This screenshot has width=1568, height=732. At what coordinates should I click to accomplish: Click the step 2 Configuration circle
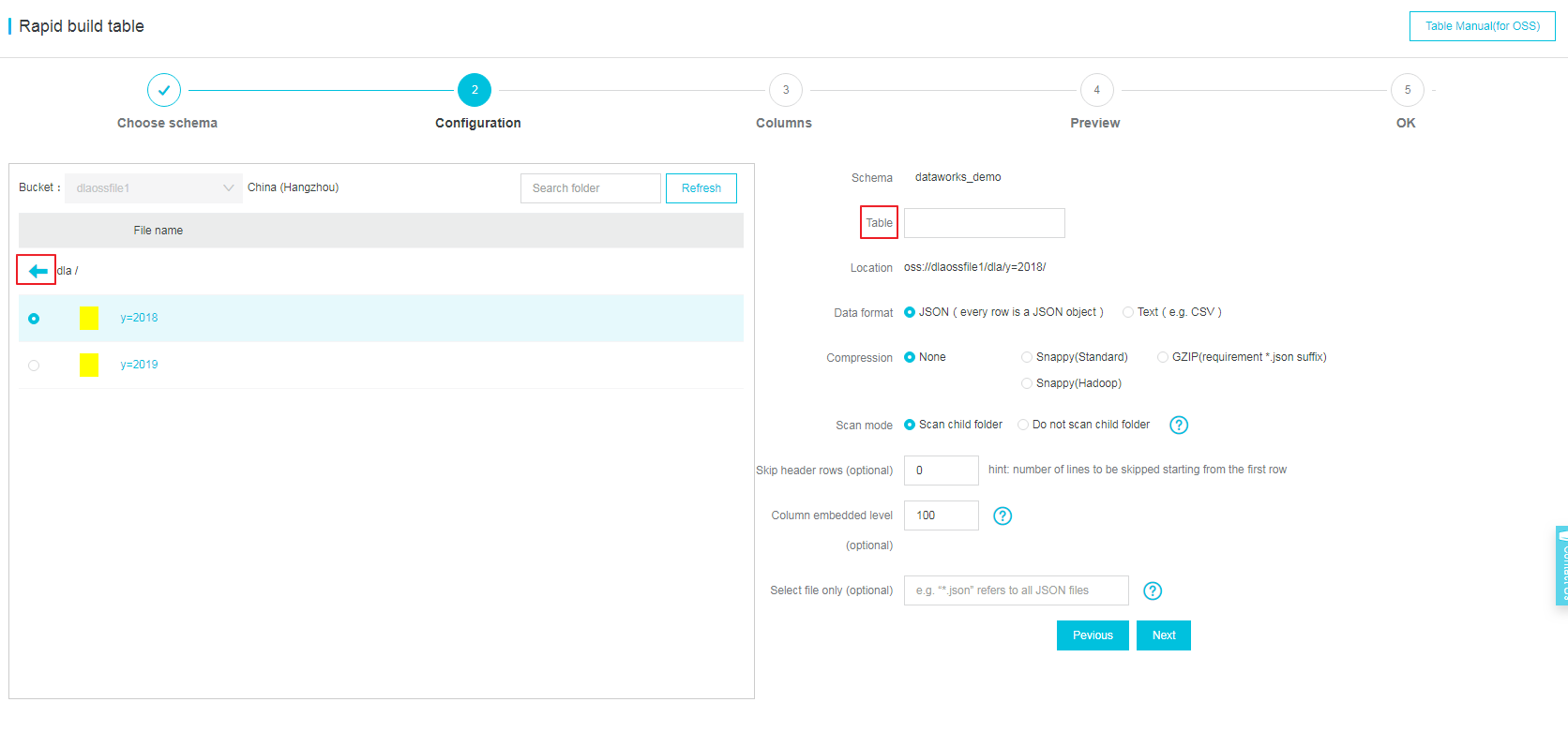[x=475, y=90]
